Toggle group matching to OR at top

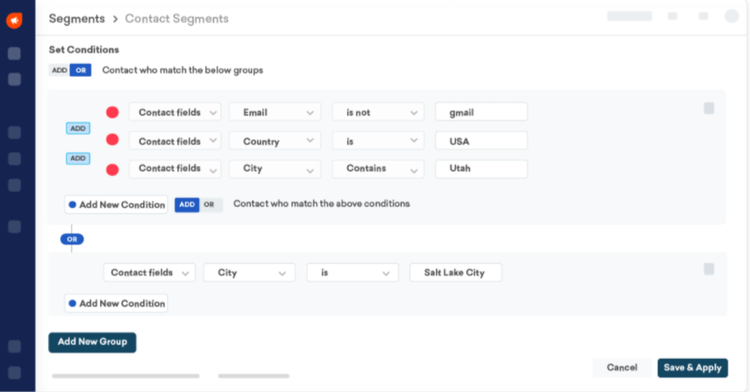[80, 70]
